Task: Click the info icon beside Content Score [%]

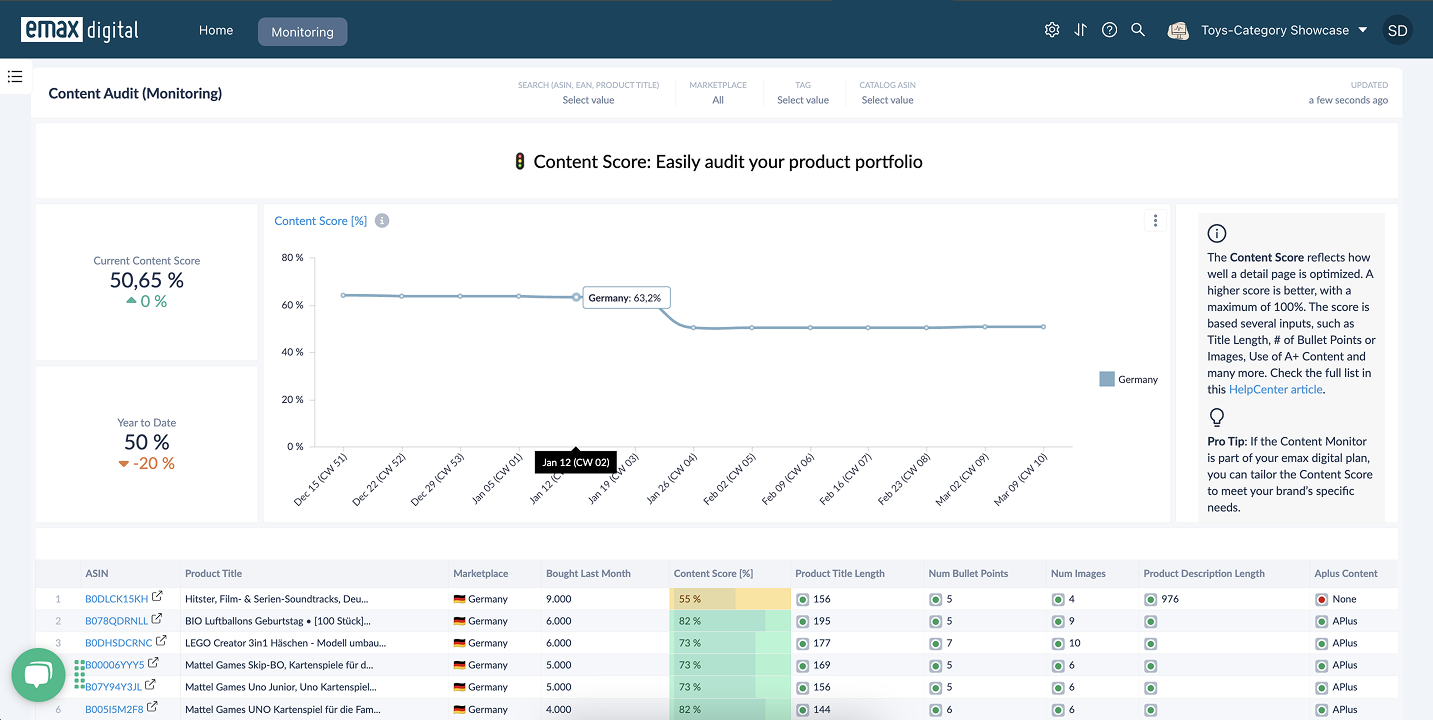Action: (382, 221)
